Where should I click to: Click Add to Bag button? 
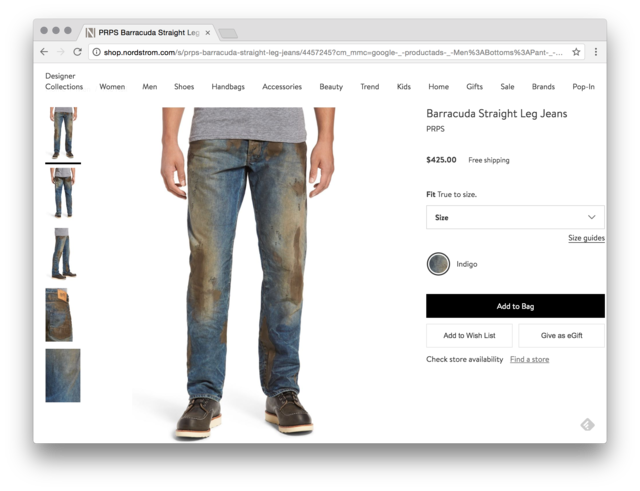515,306
